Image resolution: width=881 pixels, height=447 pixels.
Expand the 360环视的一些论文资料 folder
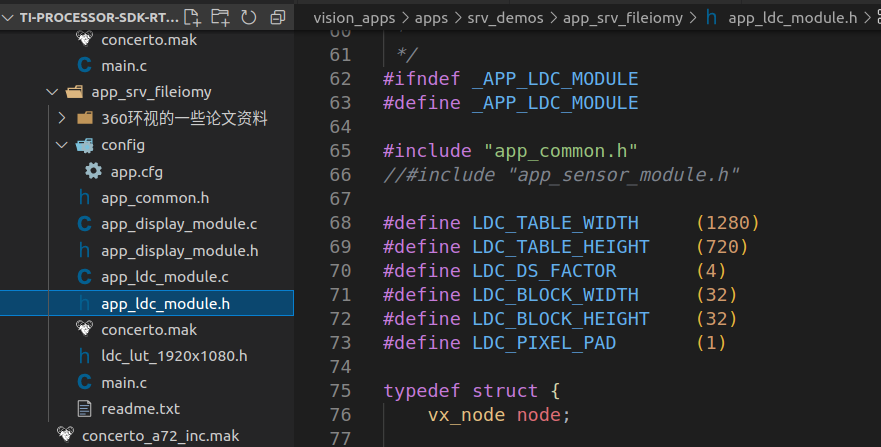click(62, 118)
